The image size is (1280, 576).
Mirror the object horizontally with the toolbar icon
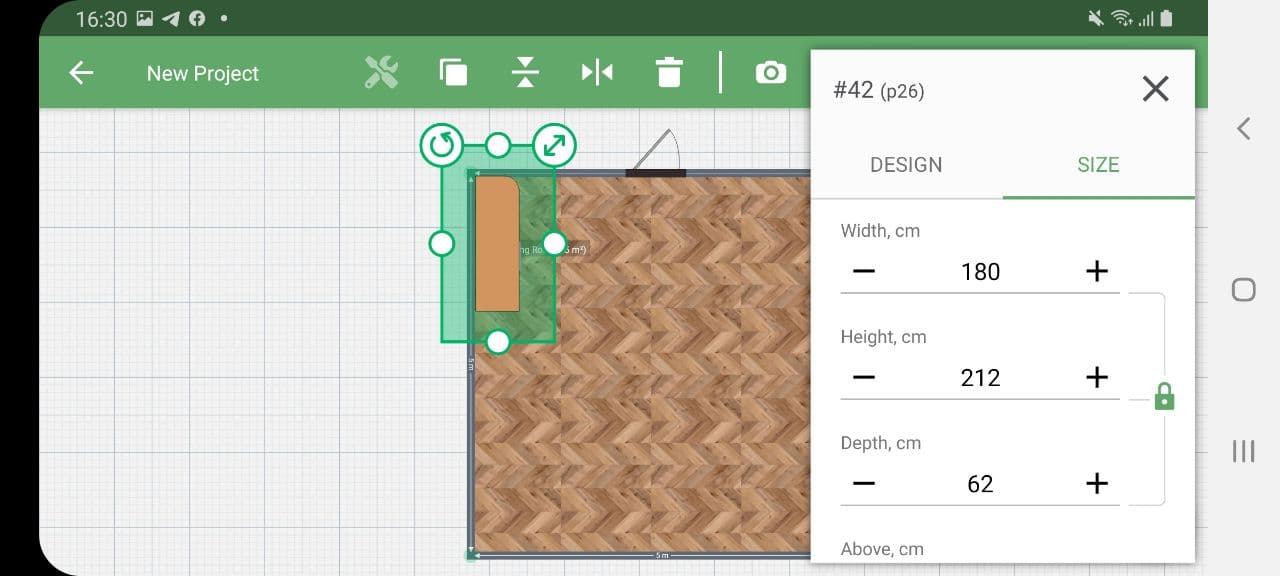pos(597,72)
